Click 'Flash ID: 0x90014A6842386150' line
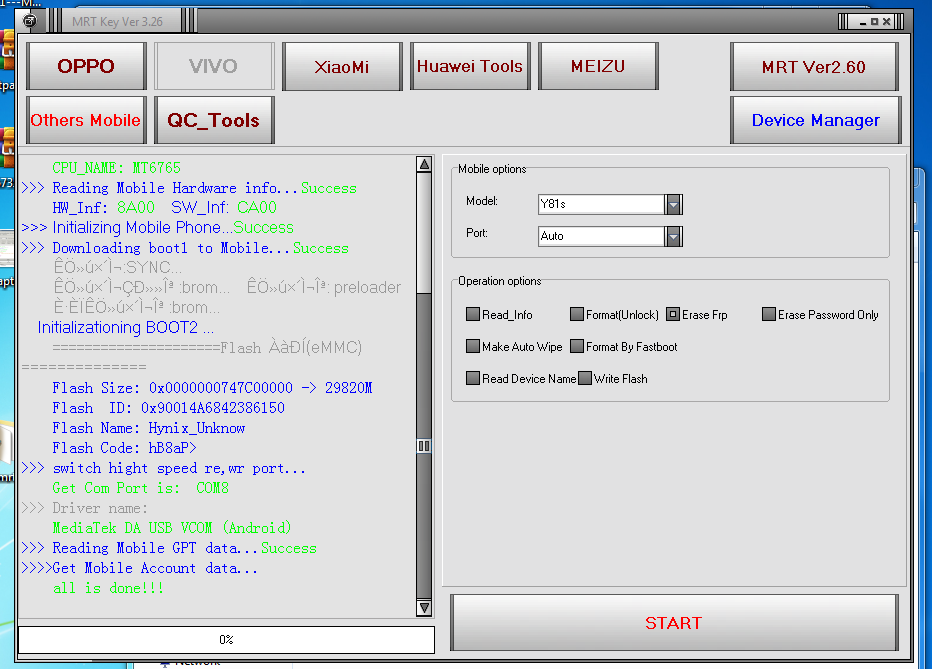This screenshot has height=669, width=932. click(168, 408)
